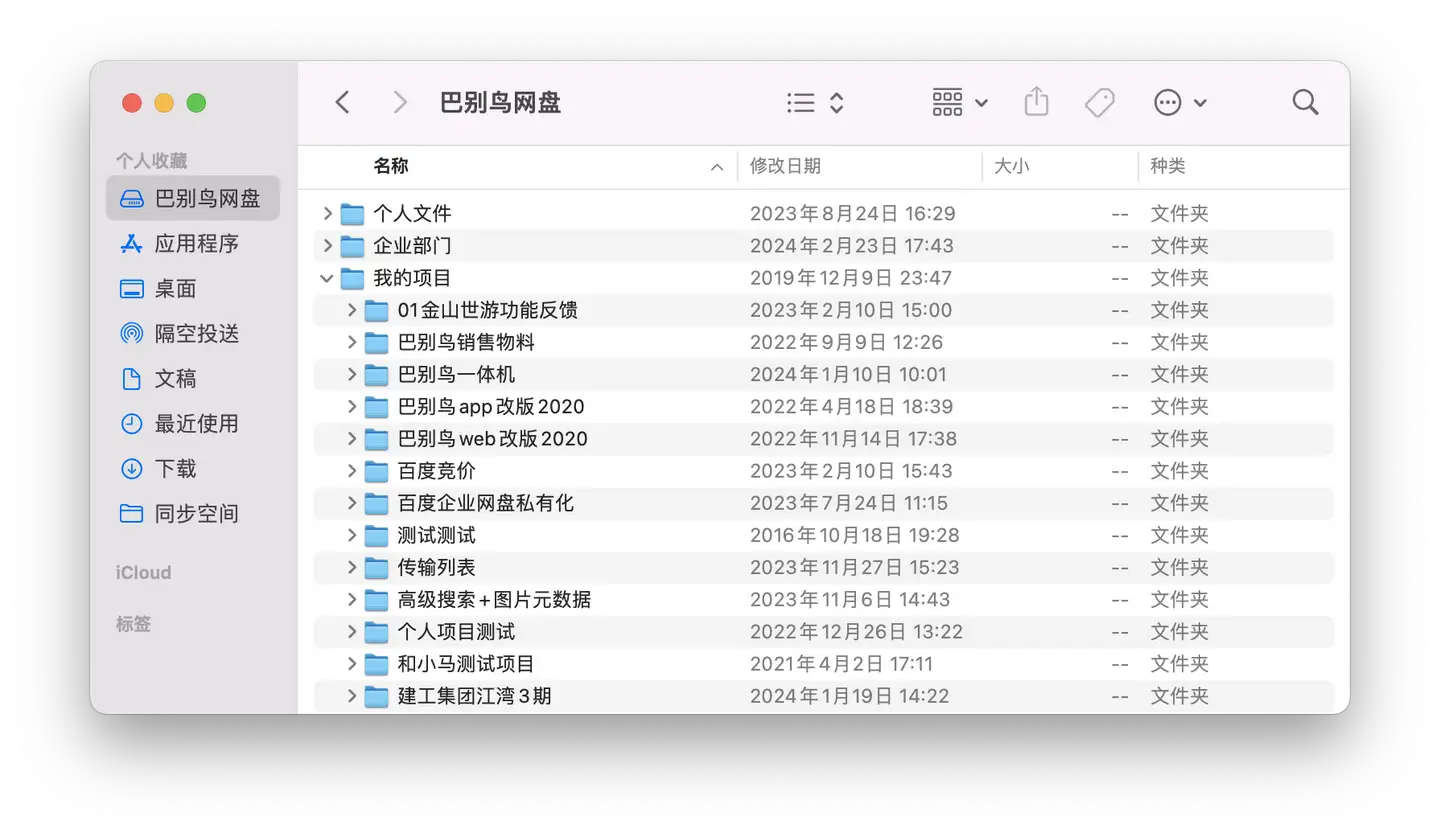This screenshot has width=1440, height=833.
Task: Click the Share toolbar icon
Action: 1036,101
